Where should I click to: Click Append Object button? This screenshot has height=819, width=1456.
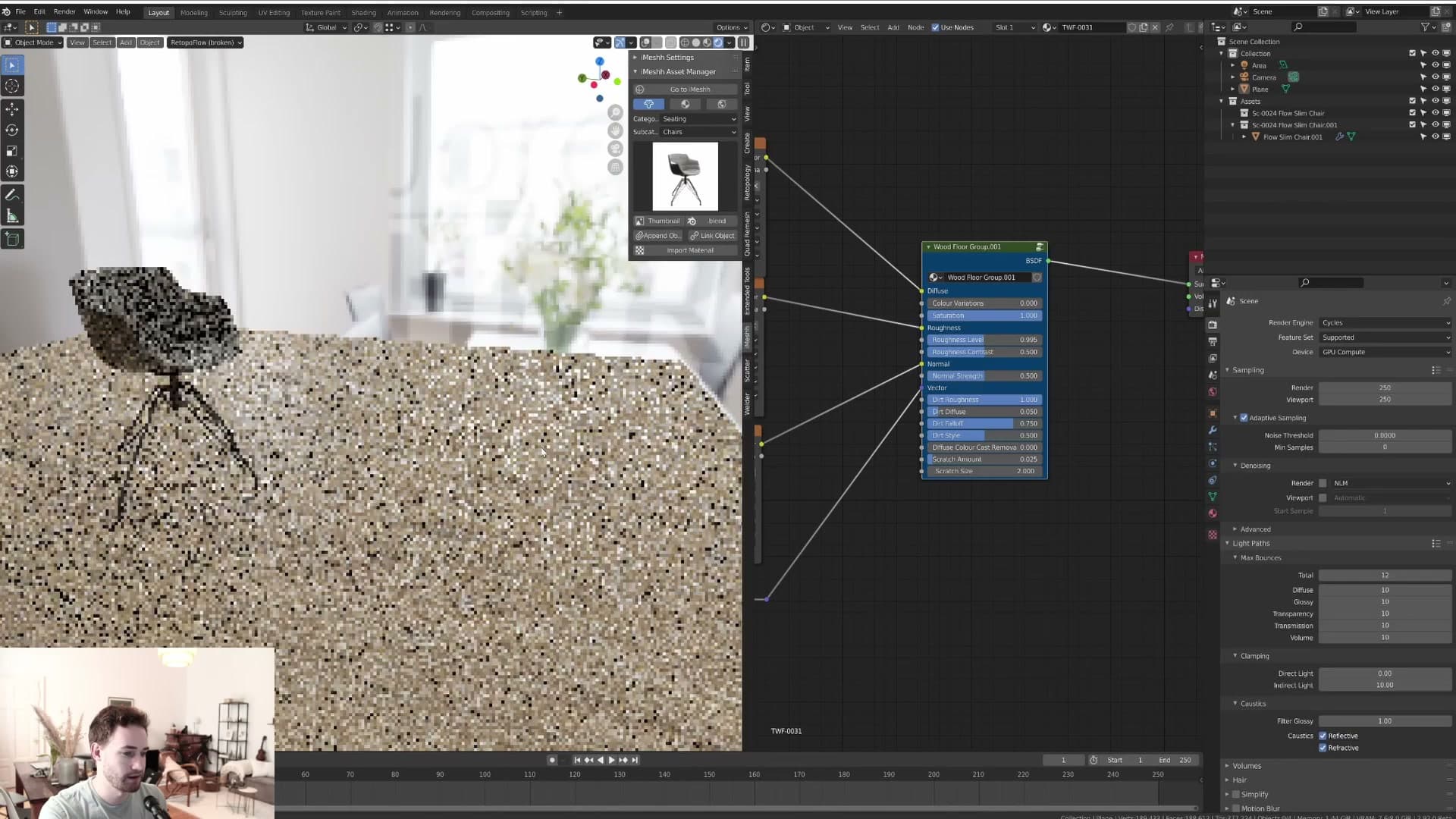point(658,236)
